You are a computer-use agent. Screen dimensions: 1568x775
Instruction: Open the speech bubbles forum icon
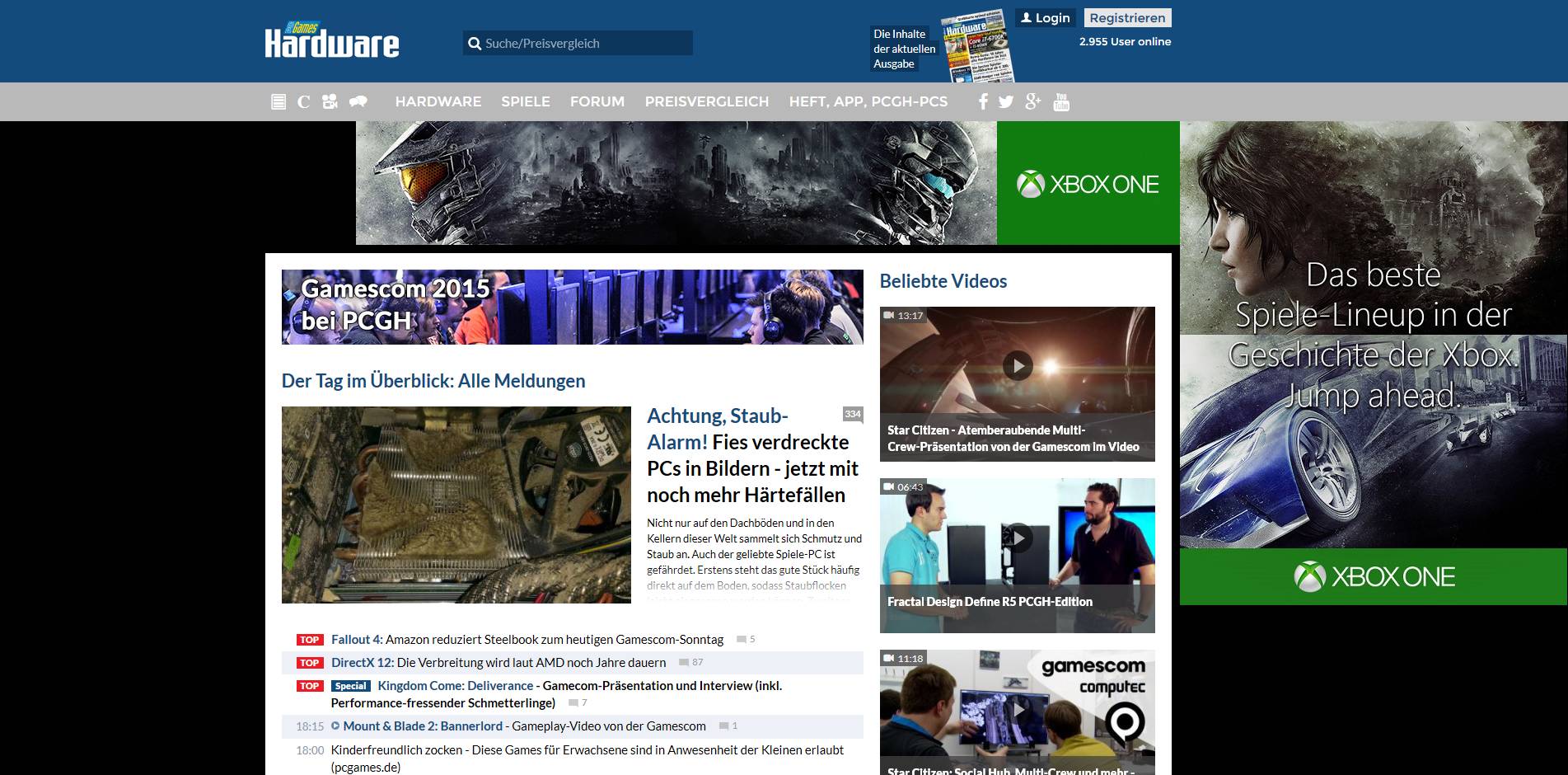(358, 102)
